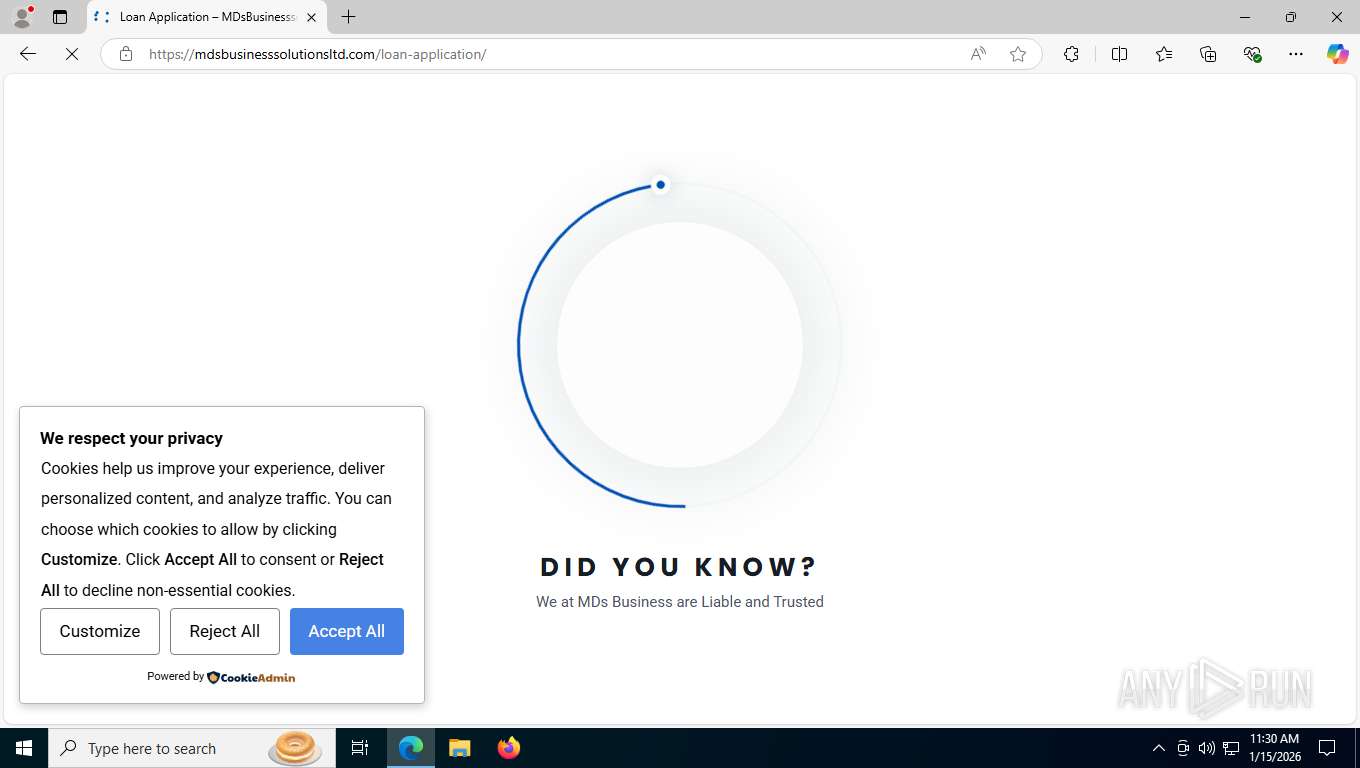
Task: Click 'We respect your privacy' heading
Action: (131, 438)
